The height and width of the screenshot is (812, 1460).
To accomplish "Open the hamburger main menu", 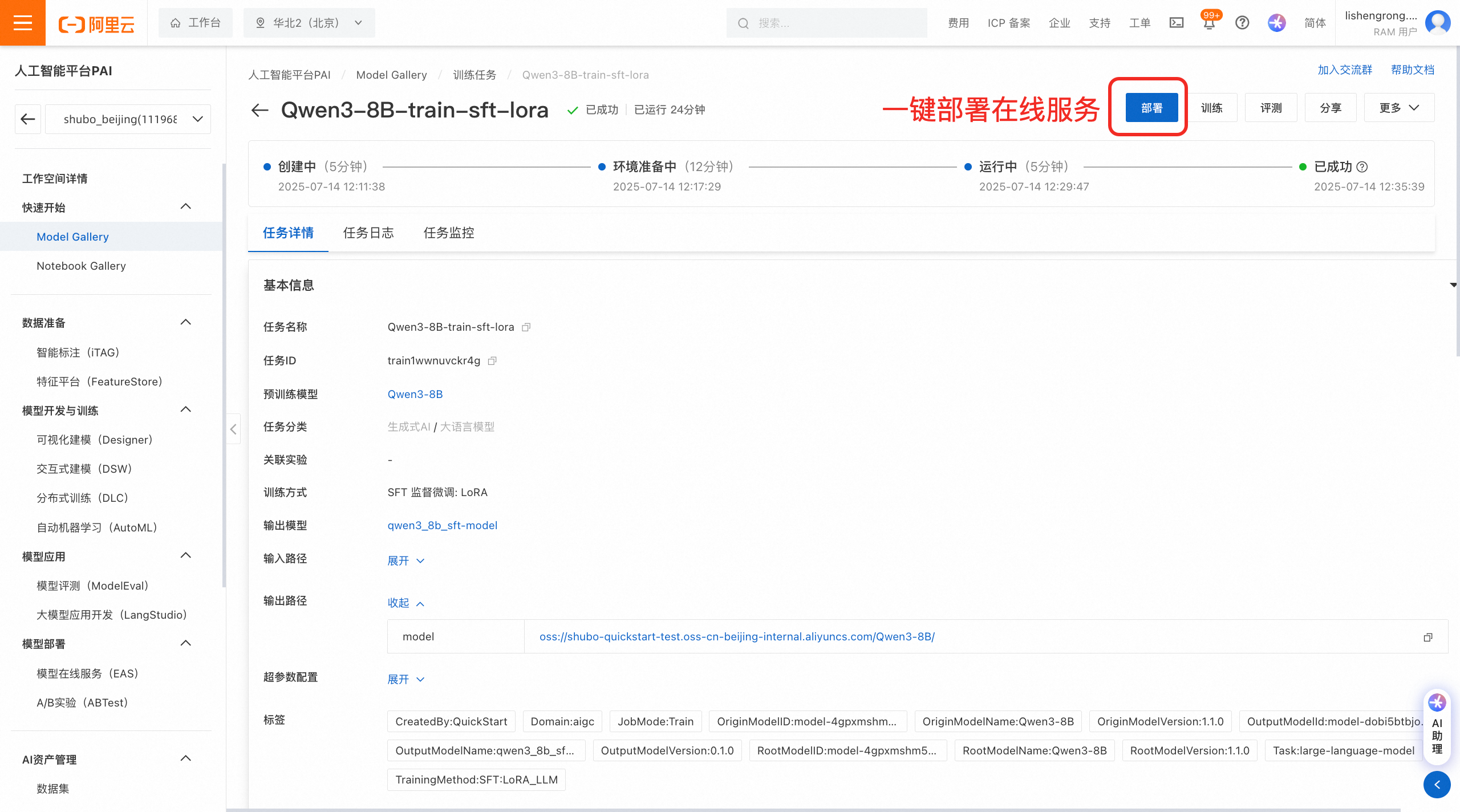I will 23,23.
